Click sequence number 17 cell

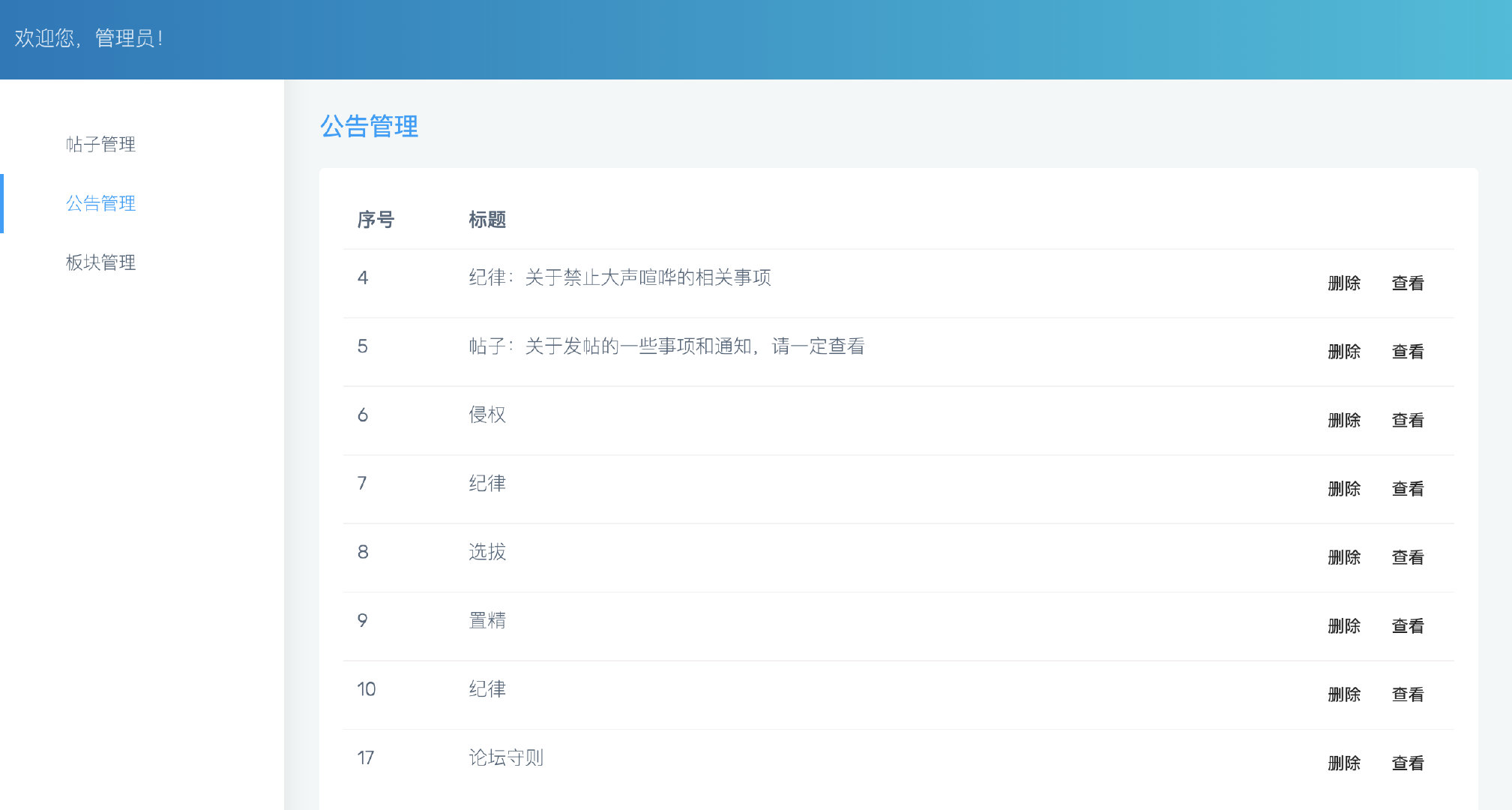point(366,758)
